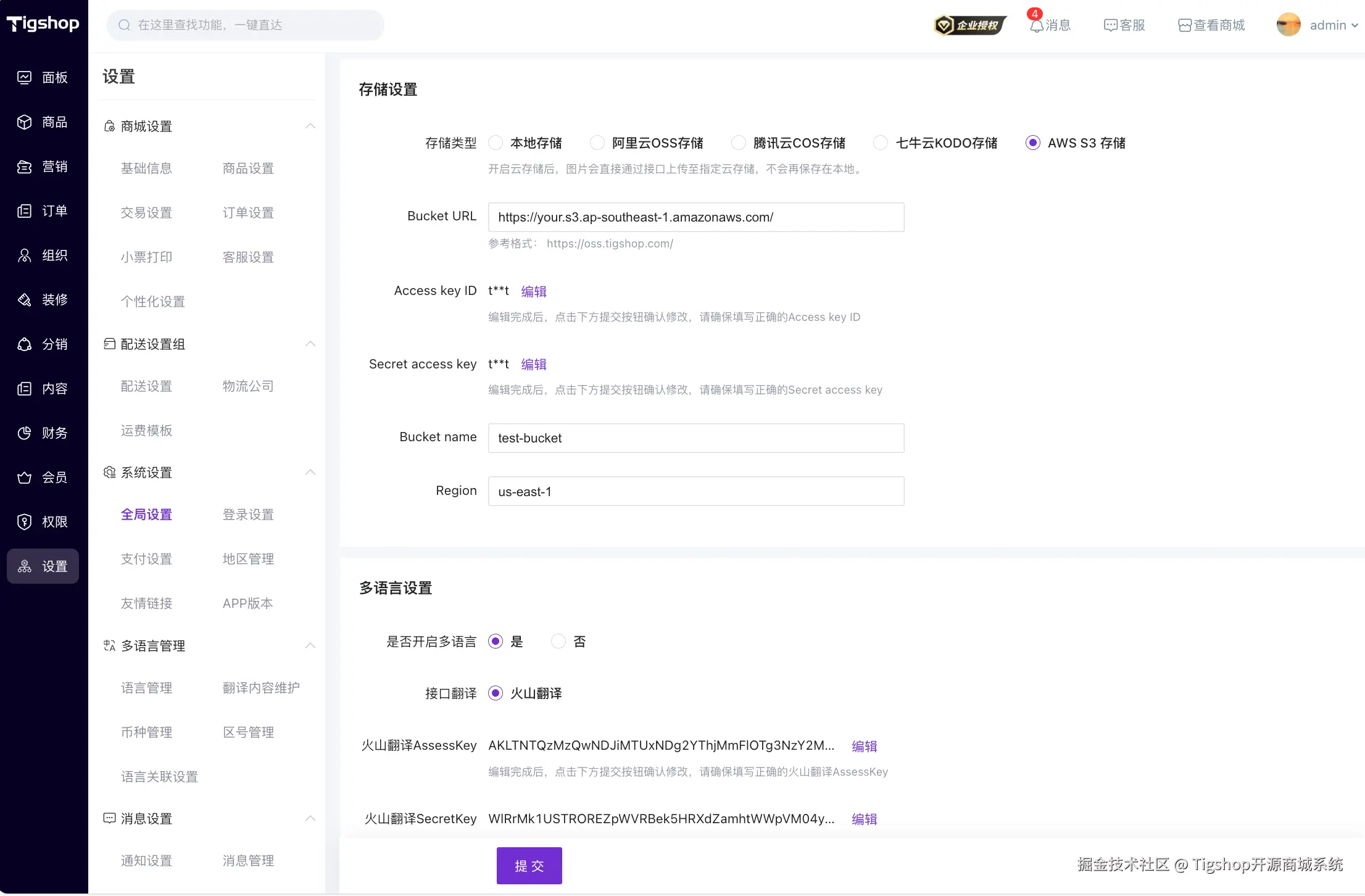Select 阿里云OSS存储 radio option

pyautogui.click(x=597, y=143)
